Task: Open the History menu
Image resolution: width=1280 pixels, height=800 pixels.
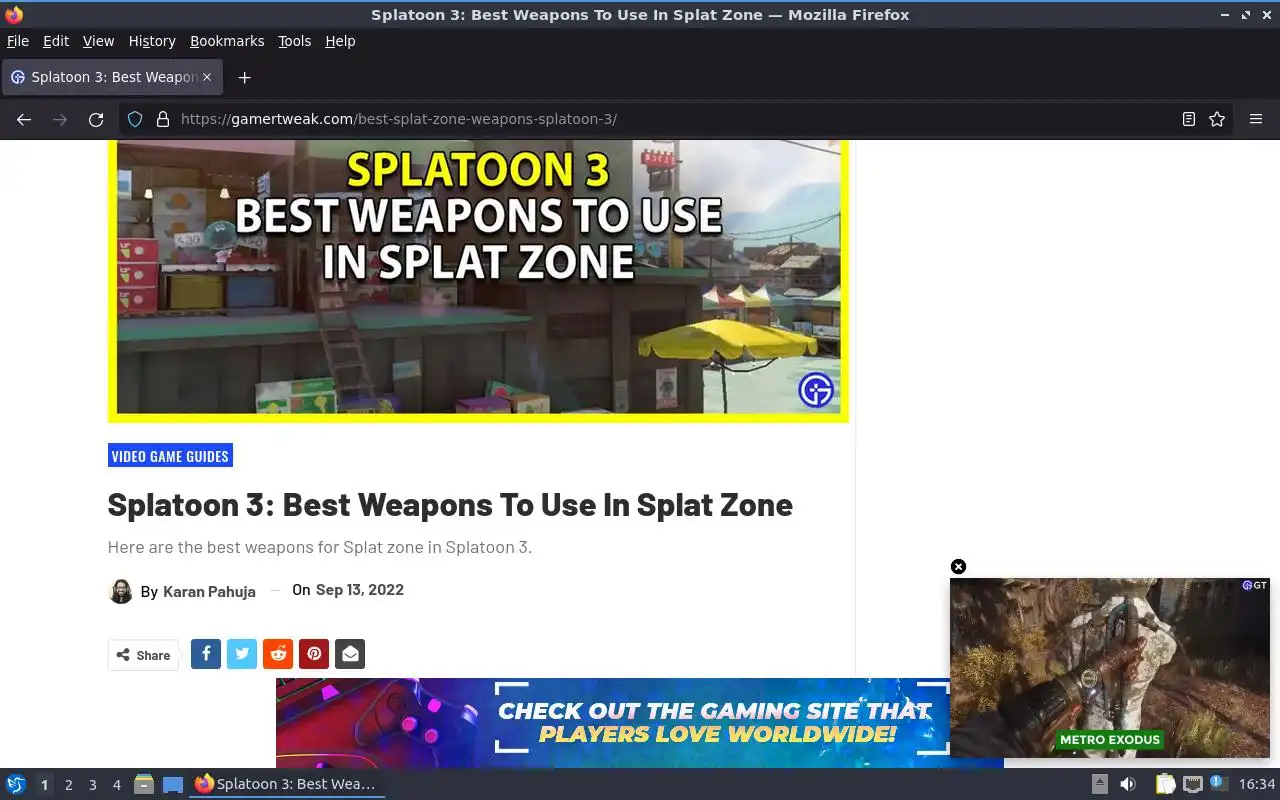Action: pyautogui.click(x=152, y=41)
